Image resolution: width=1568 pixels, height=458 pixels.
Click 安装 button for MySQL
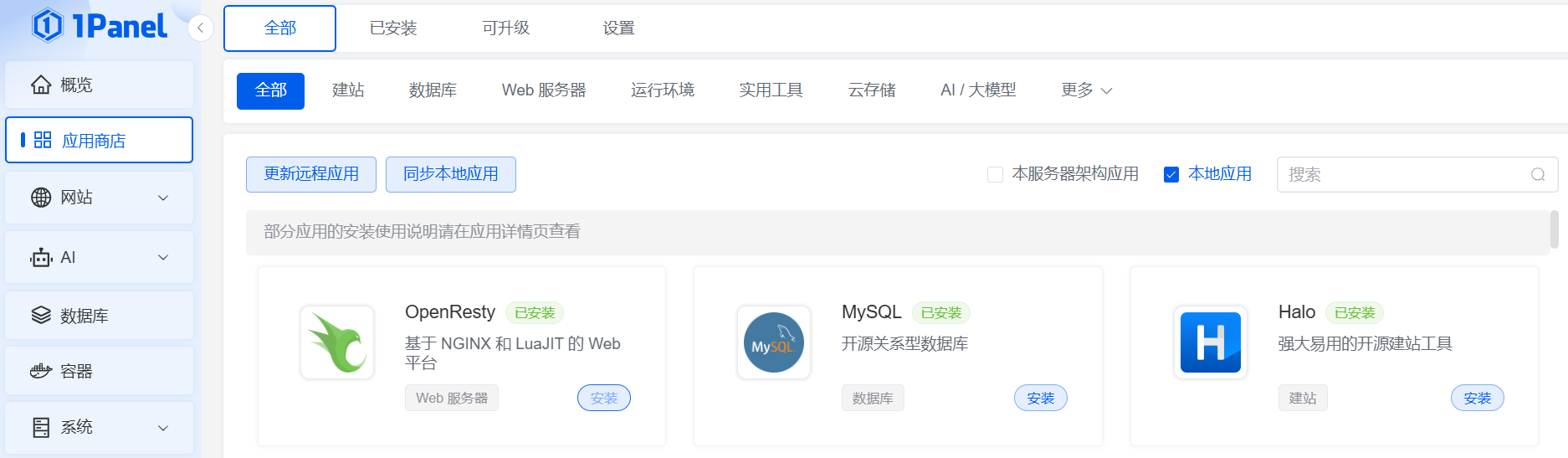pos(1040,399)
